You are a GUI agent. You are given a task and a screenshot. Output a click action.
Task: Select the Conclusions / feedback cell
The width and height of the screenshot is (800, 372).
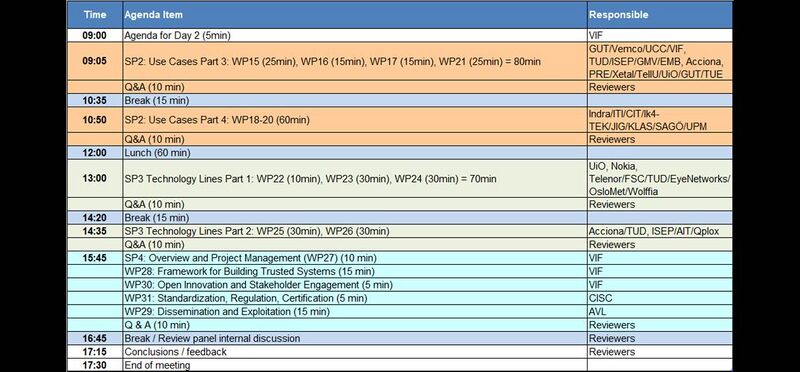click(x=355, y=352)
